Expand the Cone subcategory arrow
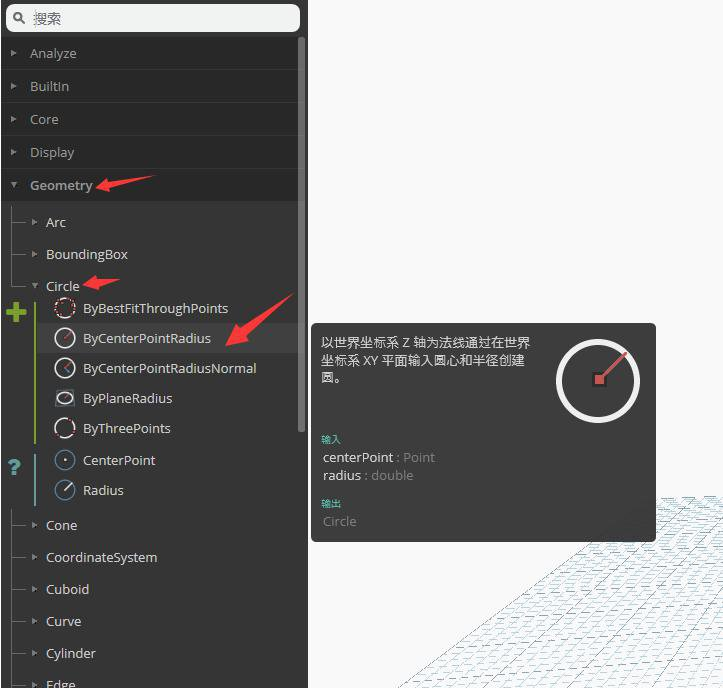723x688 pixels. (x=35, y=525)
